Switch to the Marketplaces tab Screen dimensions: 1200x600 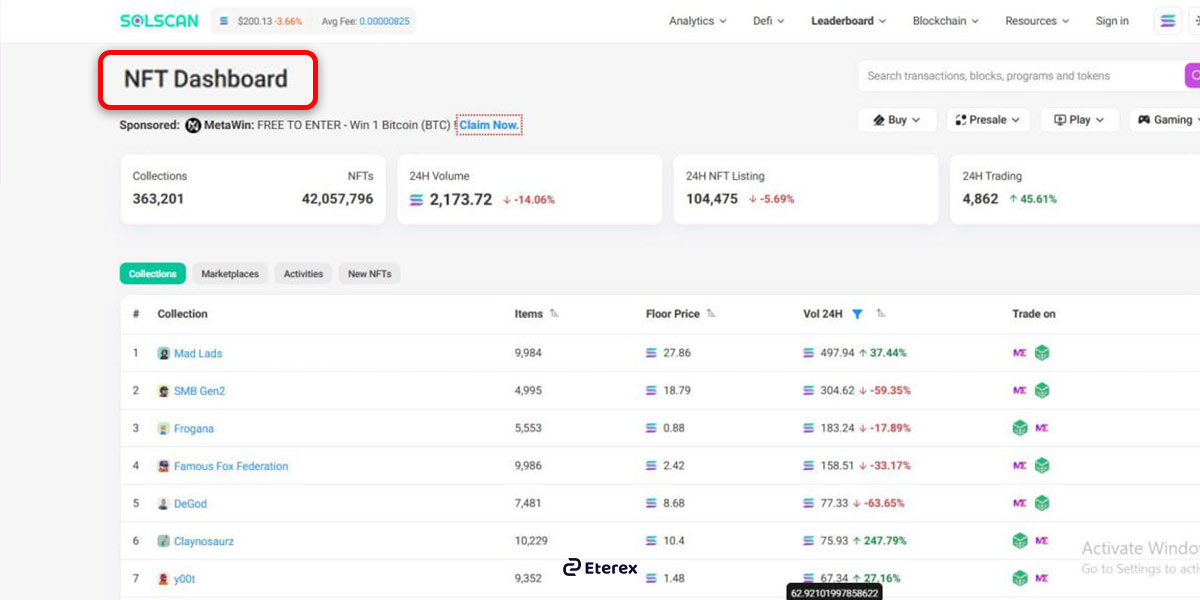[x=230, y=274]
